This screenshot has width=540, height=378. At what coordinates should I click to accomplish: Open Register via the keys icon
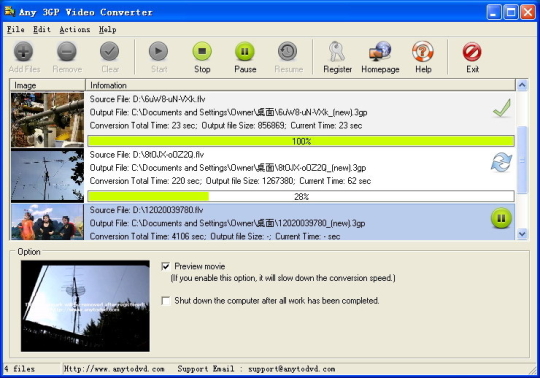(336, 52)
